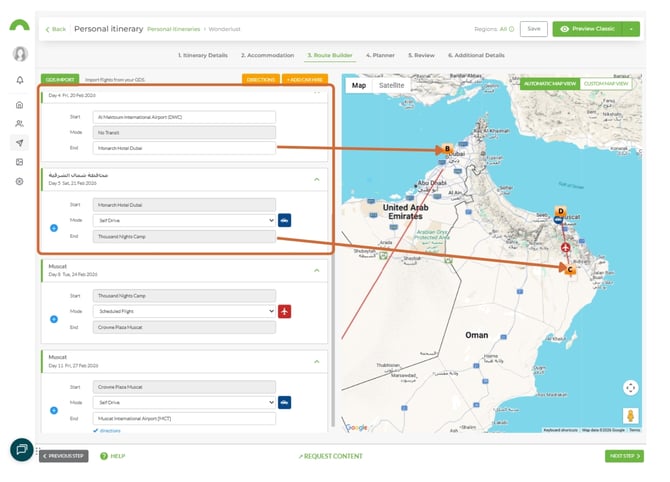The height and width of the screenshot is (482, 670).
Task: Click the Back link
Action: [56, 29]
